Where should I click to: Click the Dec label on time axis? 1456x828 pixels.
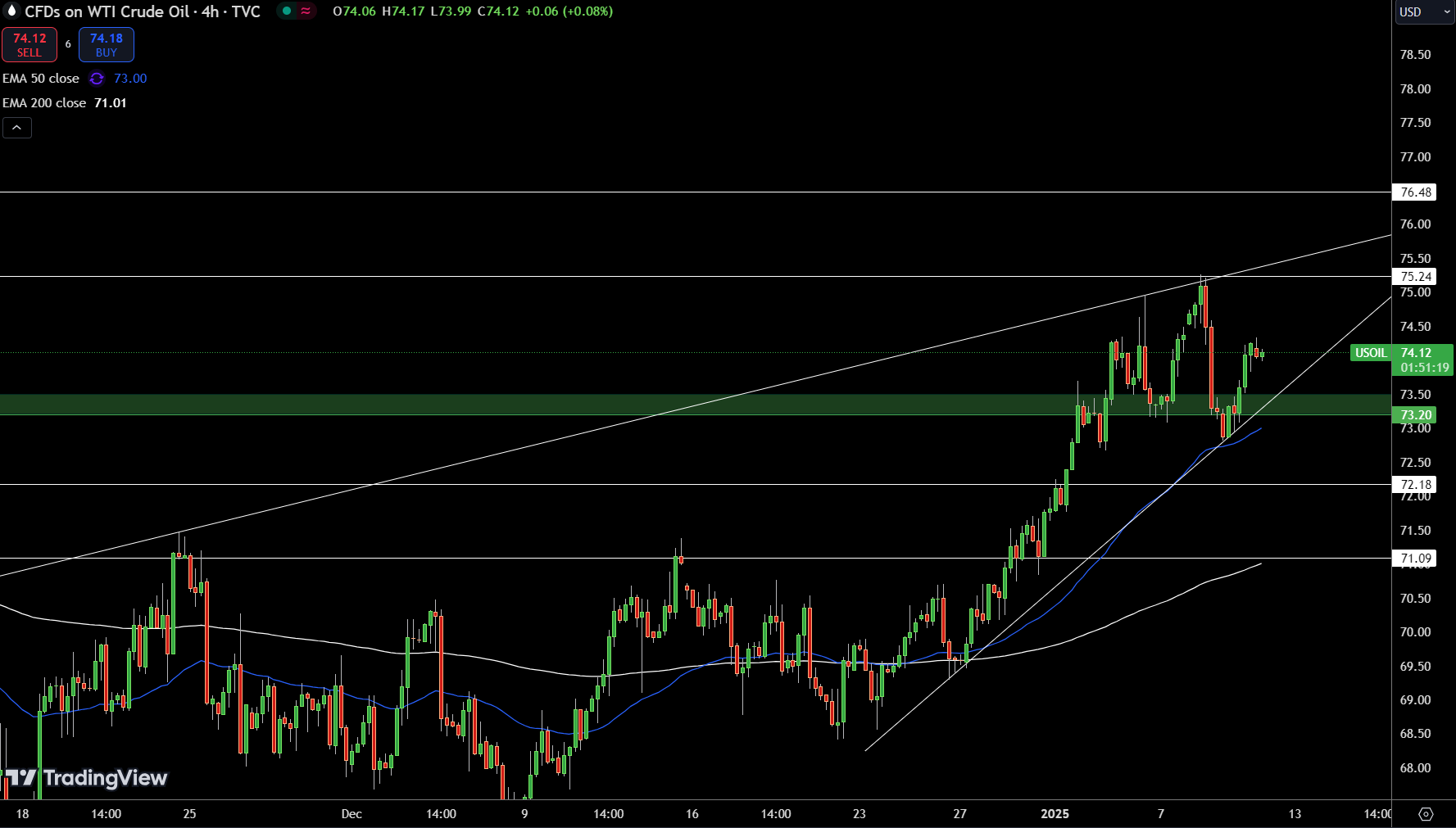pyautogui.click(x=352, y=814)
